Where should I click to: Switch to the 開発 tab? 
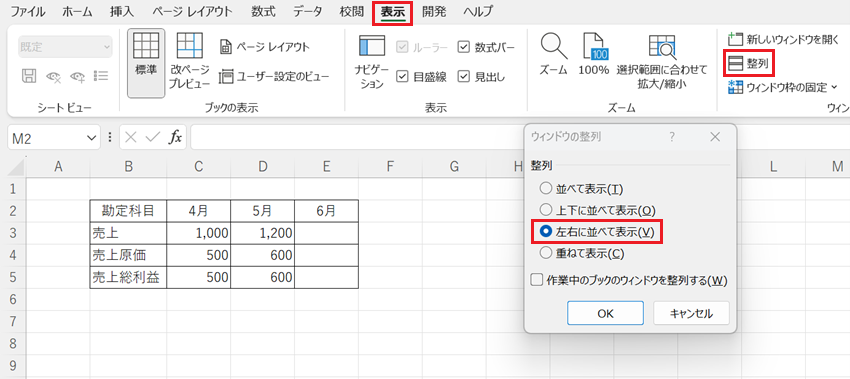pyautogui.click(x=435, y=12)
